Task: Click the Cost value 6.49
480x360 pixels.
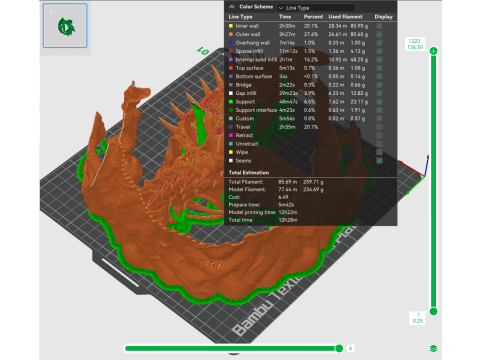Action: click(283, 197)
